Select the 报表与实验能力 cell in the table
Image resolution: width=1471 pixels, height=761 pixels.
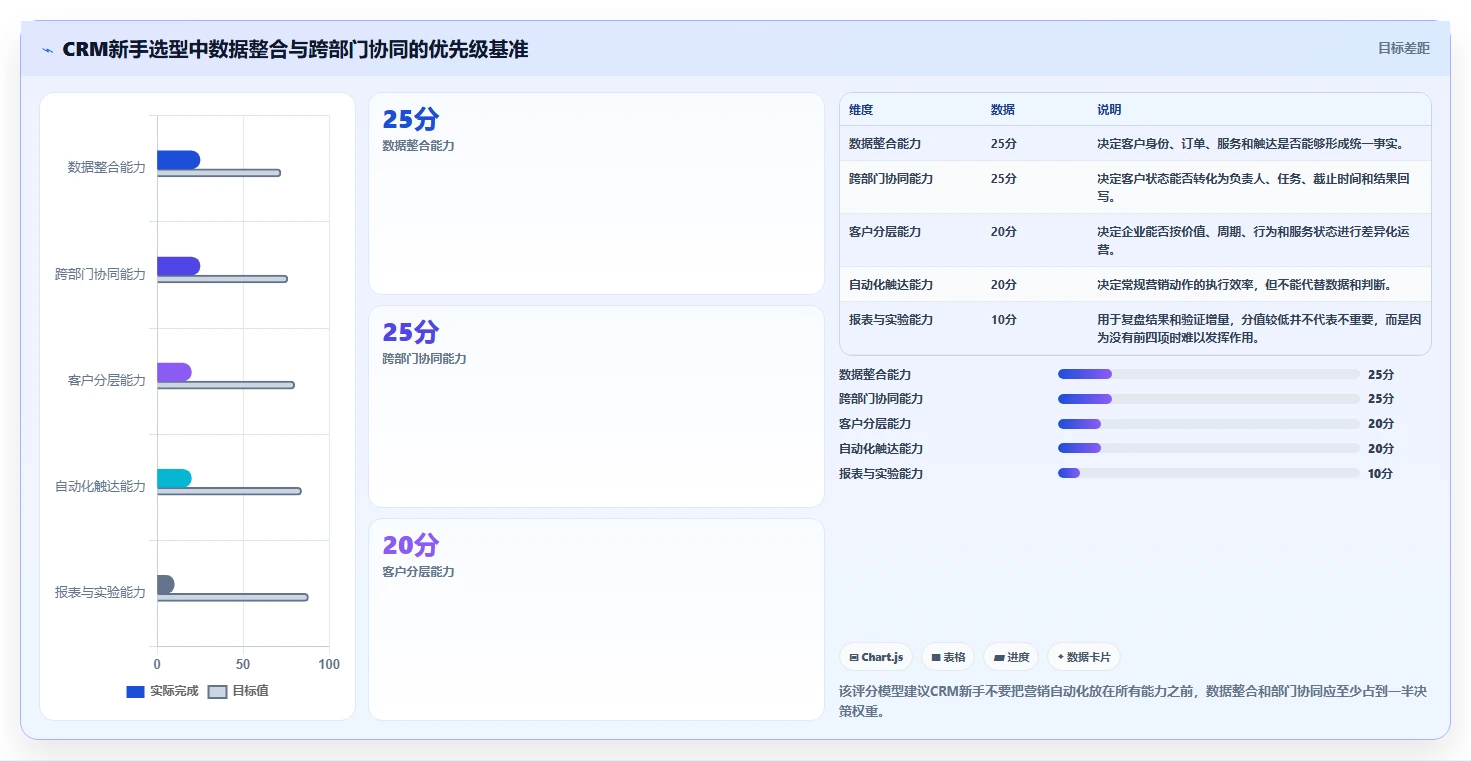point(891,320)
